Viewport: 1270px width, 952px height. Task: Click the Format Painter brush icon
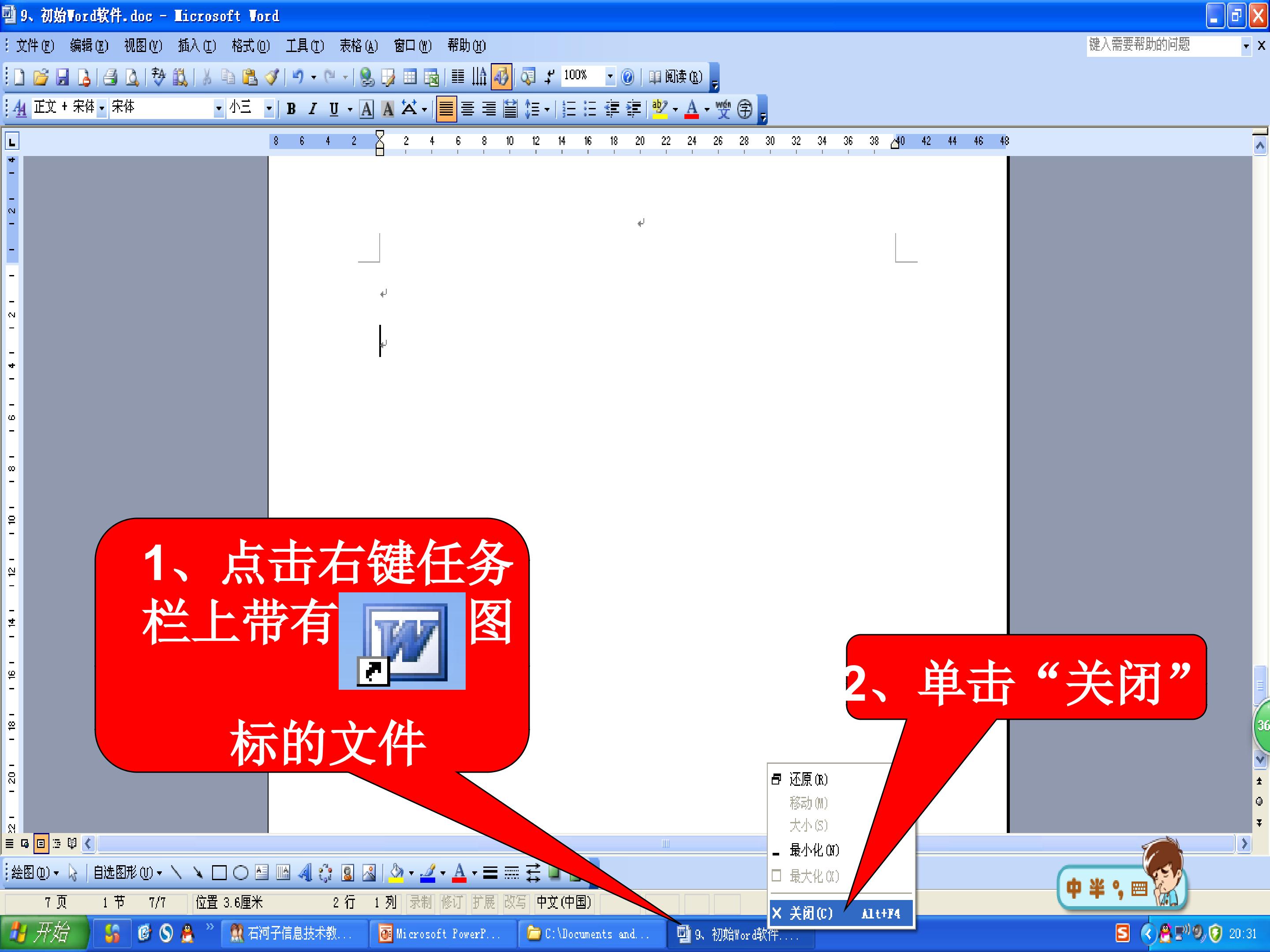(x=272, y=77)
